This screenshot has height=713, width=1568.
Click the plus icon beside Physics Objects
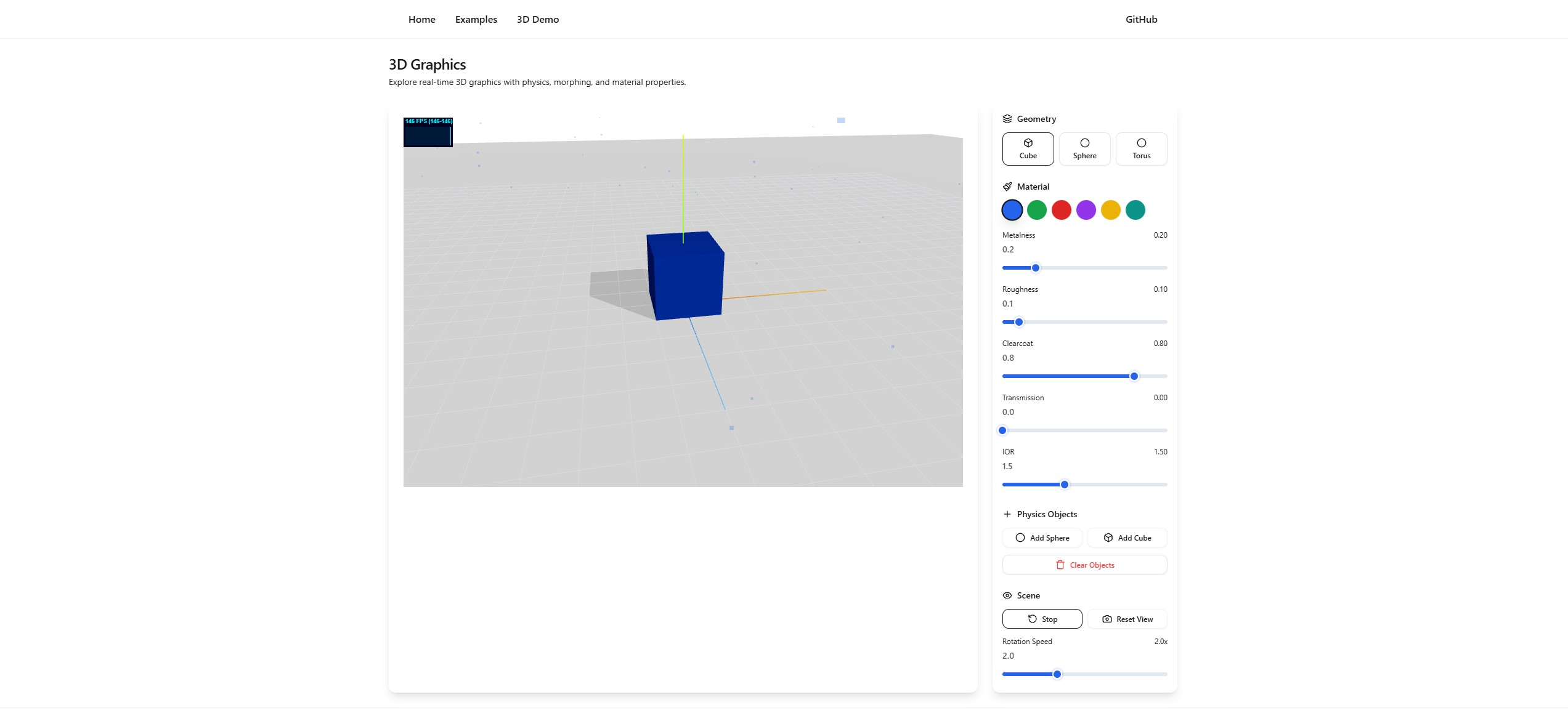1007,514
